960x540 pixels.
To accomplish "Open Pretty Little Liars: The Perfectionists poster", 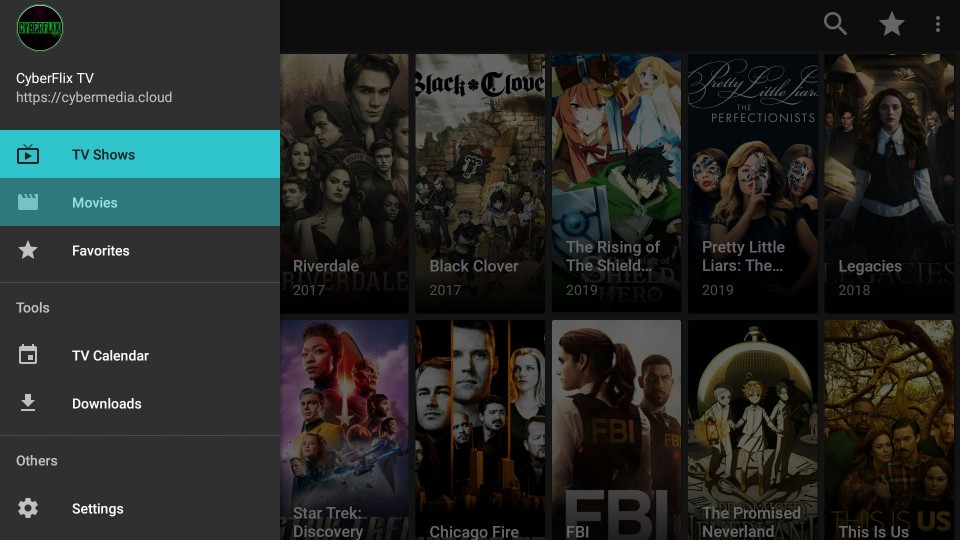I will (752, 183).
